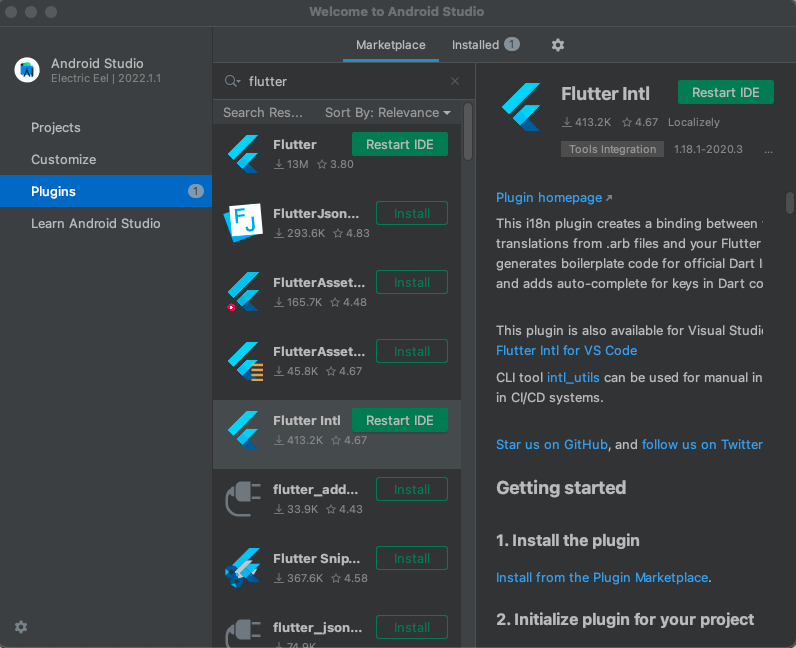
Task: Install the Flutter Snip plugin
Action: pos(412,559)
